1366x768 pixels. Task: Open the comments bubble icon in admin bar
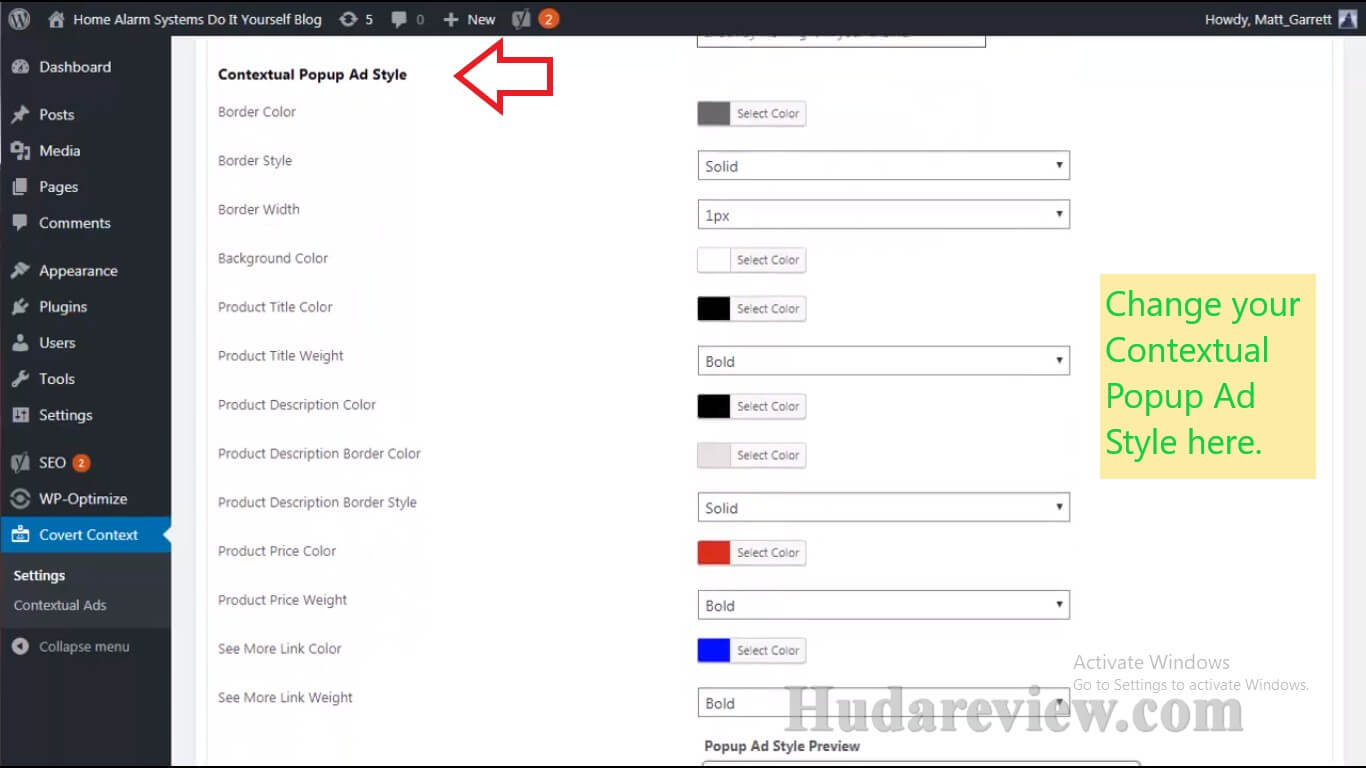click(400, 19)
